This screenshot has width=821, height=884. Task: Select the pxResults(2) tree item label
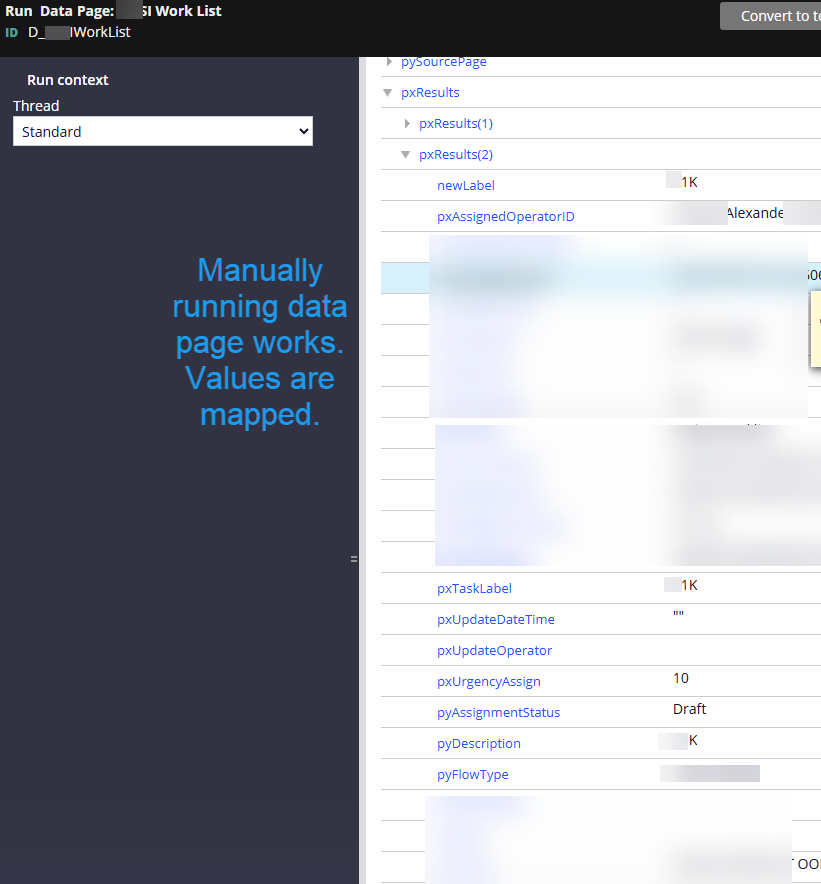[455, 155]
